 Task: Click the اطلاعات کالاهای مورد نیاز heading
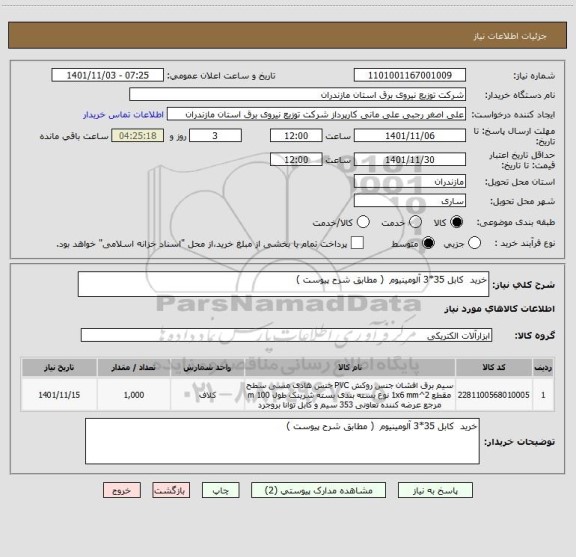tap(500, 309)
